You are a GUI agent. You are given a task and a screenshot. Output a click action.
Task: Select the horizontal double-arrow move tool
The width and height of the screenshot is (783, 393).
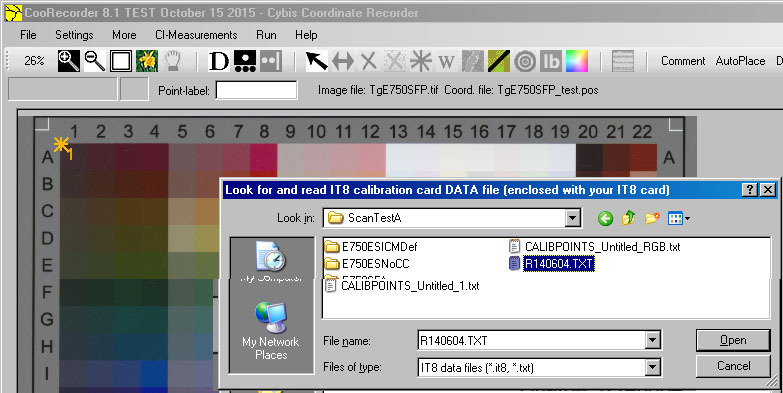pyautogui.click(x=343, y=61)
